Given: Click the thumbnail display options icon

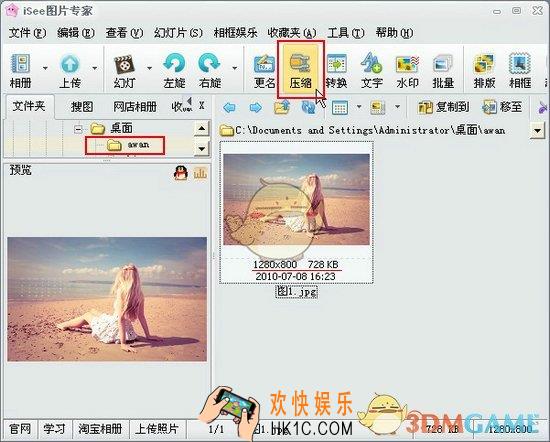Looking at the screenshot, I should pos(378,107).
